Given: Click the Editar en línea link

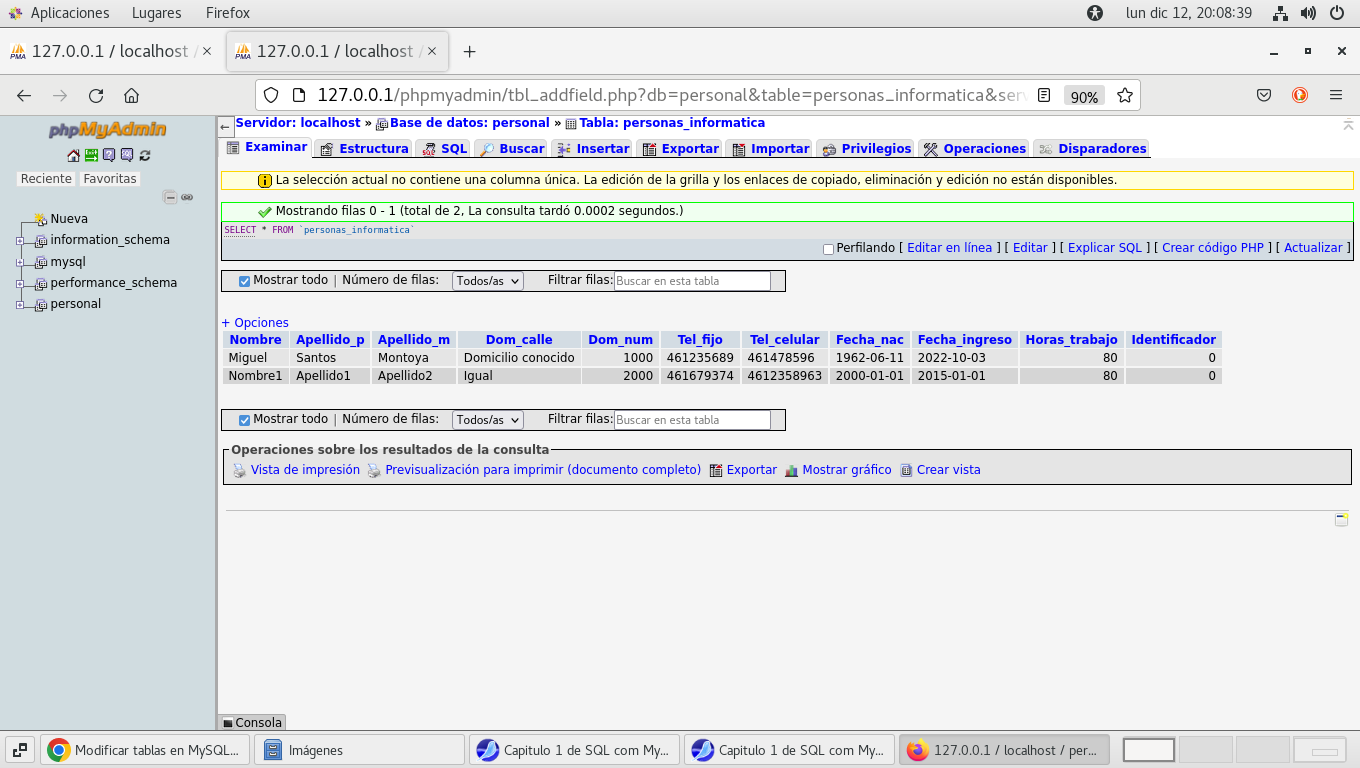Looking at the screenshot, I should [949, 248].
